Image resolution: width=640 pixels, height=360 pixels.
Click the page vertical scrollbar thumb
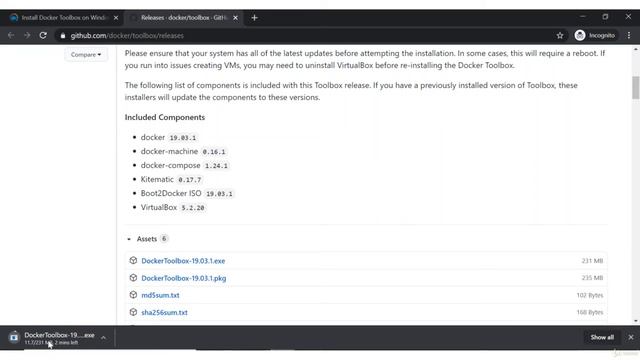click(636, 87)
